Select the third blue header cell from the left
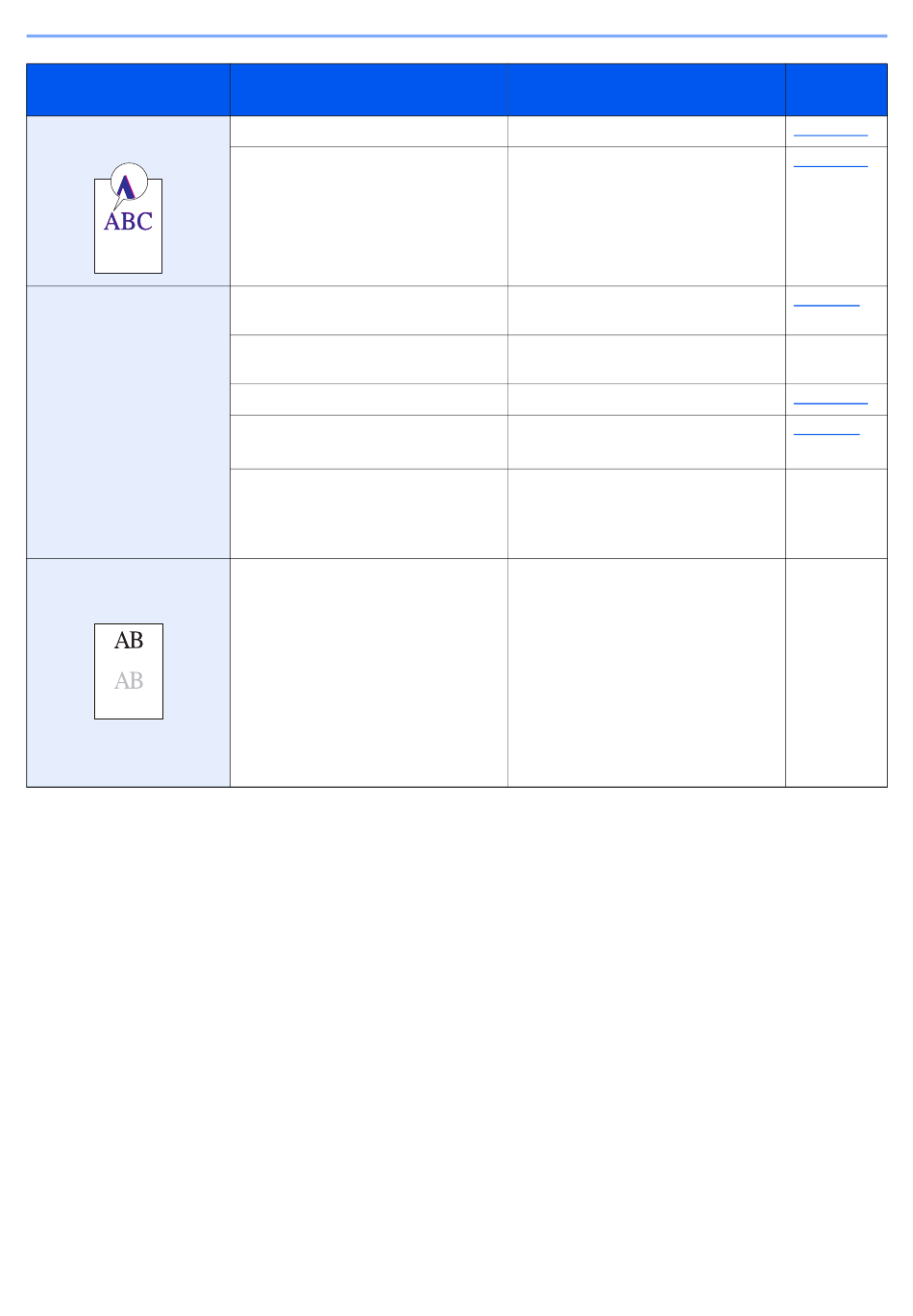 click(647, 90)
